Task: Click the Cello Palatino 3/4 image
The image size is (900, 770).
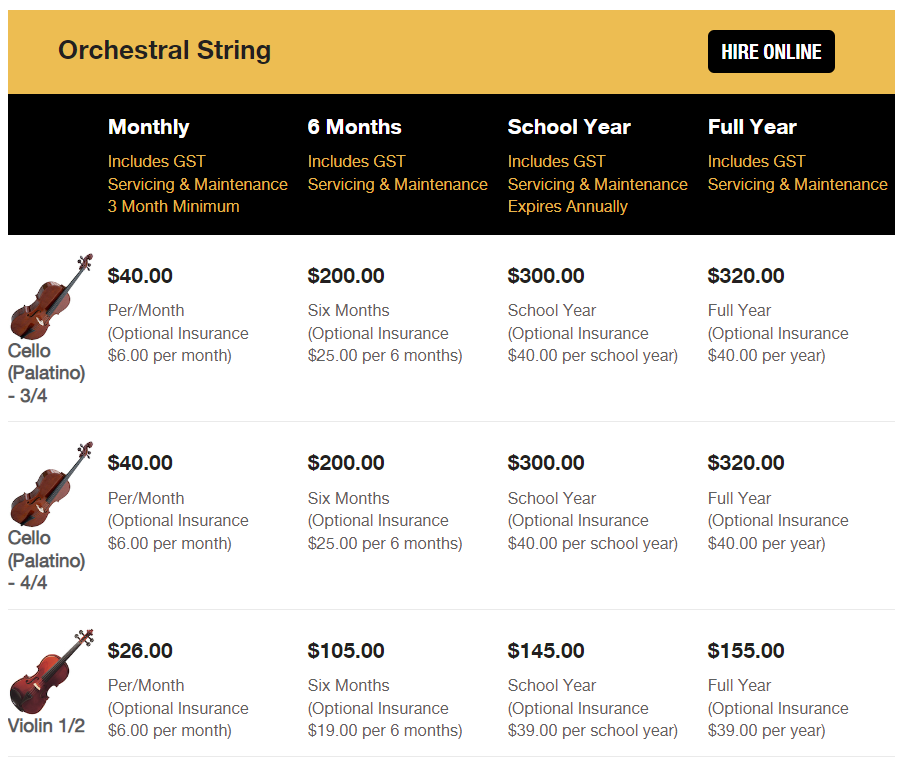Action: (x=51, y=297)
